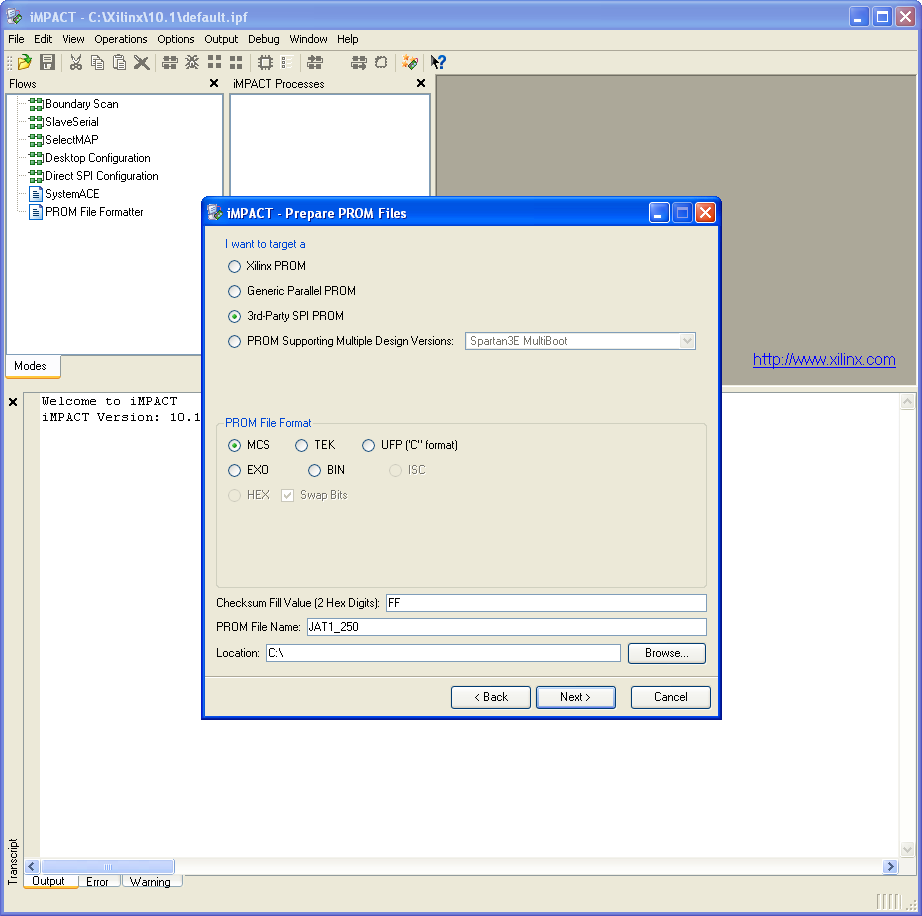Select Desktop Configuration flow

click(x=90, y=158)
